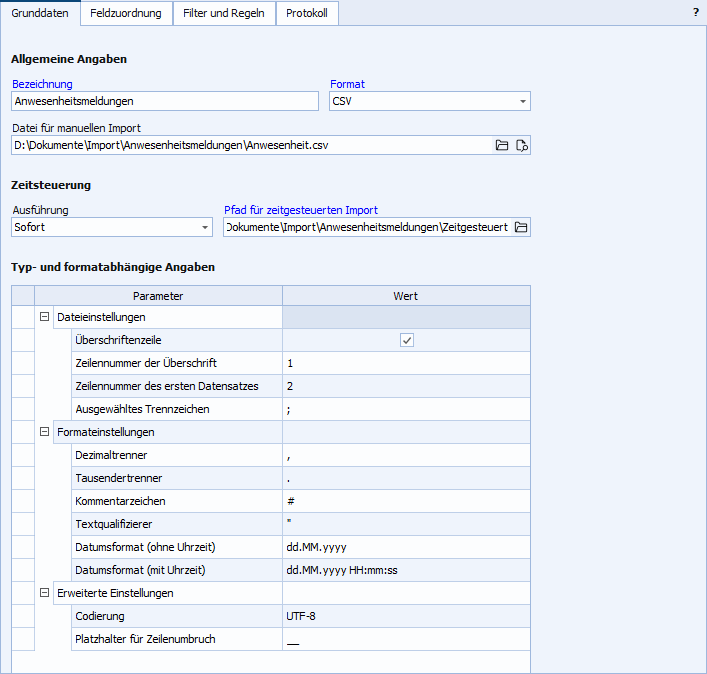Collapse the Formateinstellungen group
Image resolution: width=707 pixels, height=674 pixels.
45,432
